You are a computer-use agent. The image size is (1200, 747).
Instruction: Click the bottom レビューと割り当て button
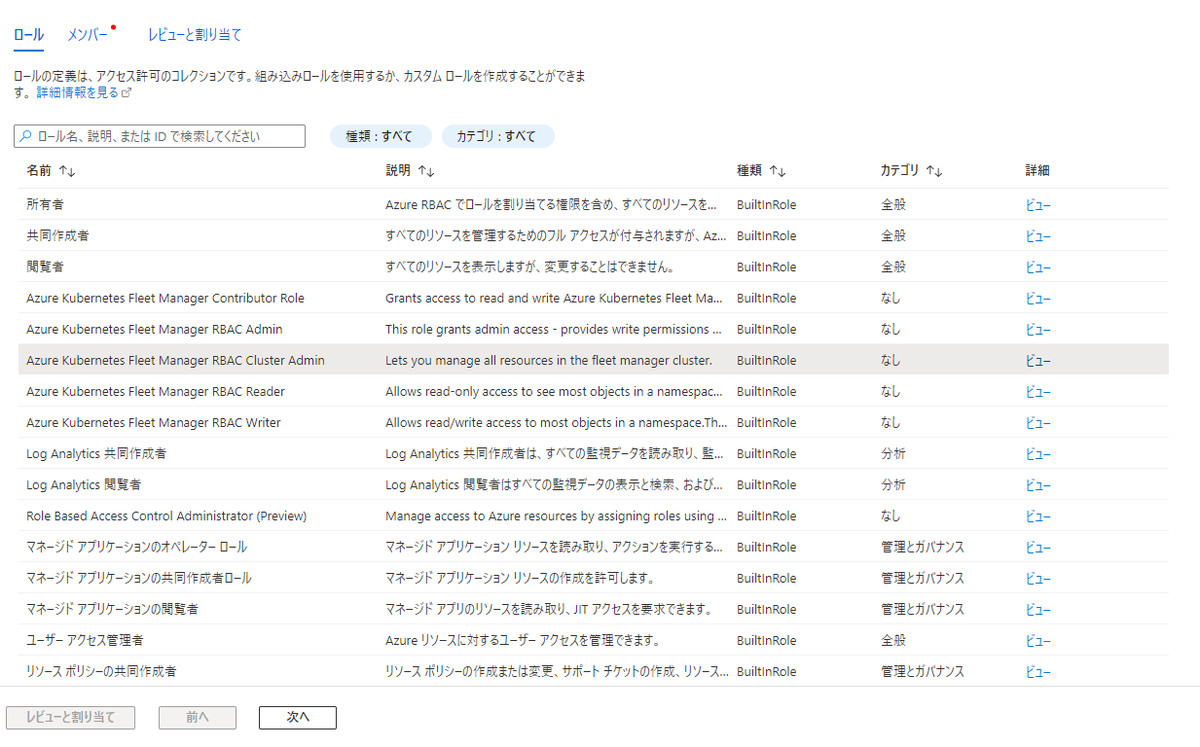coord(70,717)
